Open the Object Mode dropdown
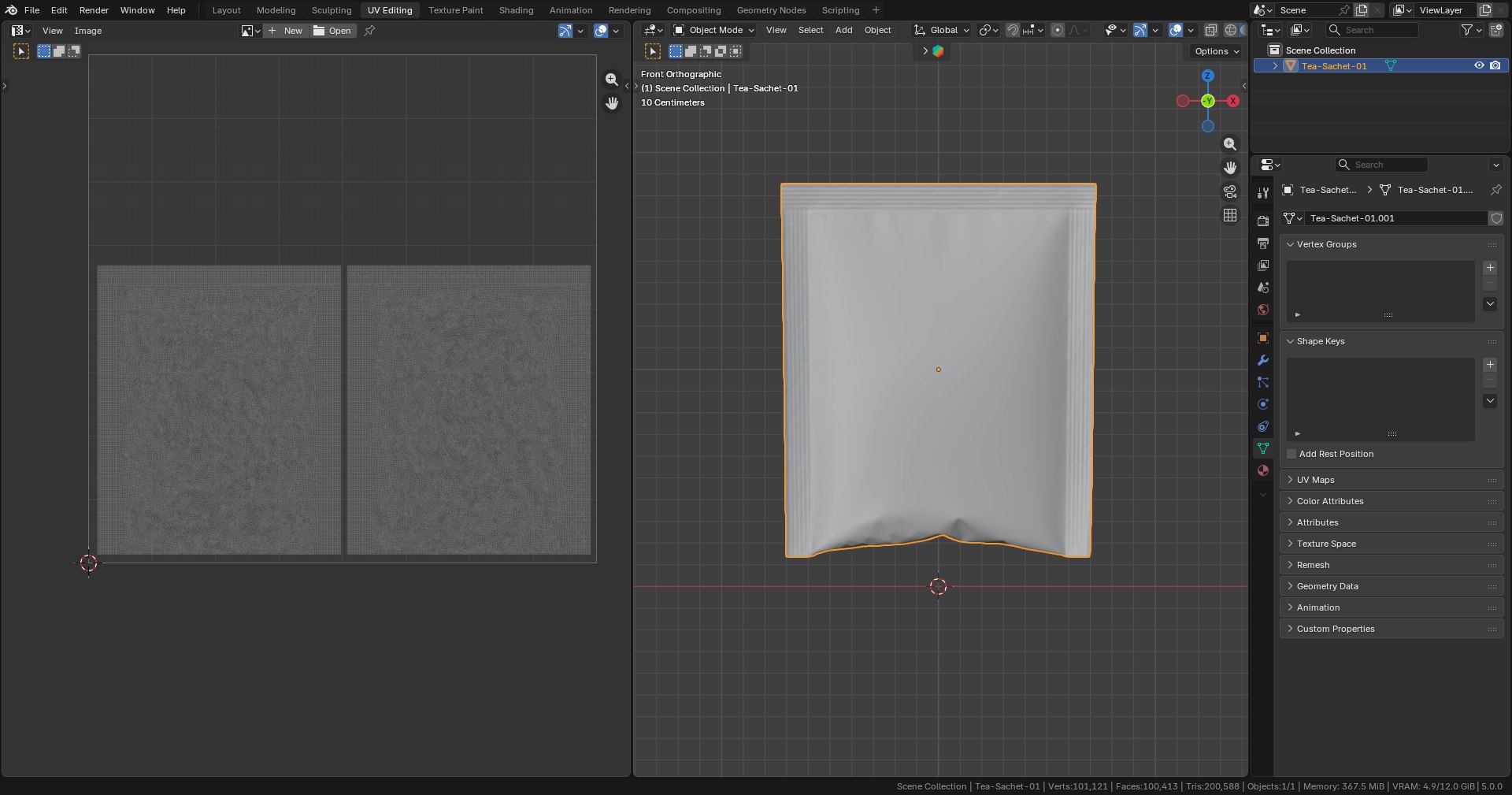Image resolution: width=1512 pixels, height=795 pixels. tap(713, 30)
